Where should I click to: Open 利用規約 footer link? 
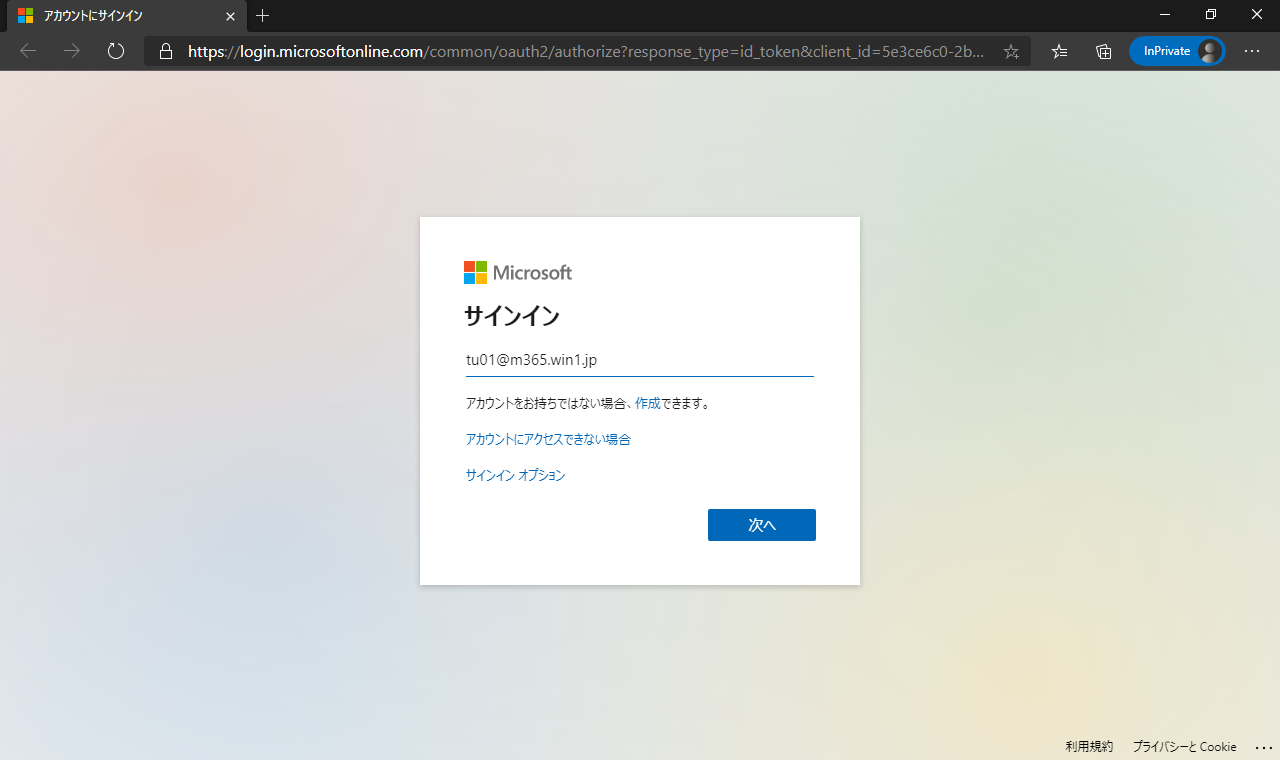point(1089,747)
